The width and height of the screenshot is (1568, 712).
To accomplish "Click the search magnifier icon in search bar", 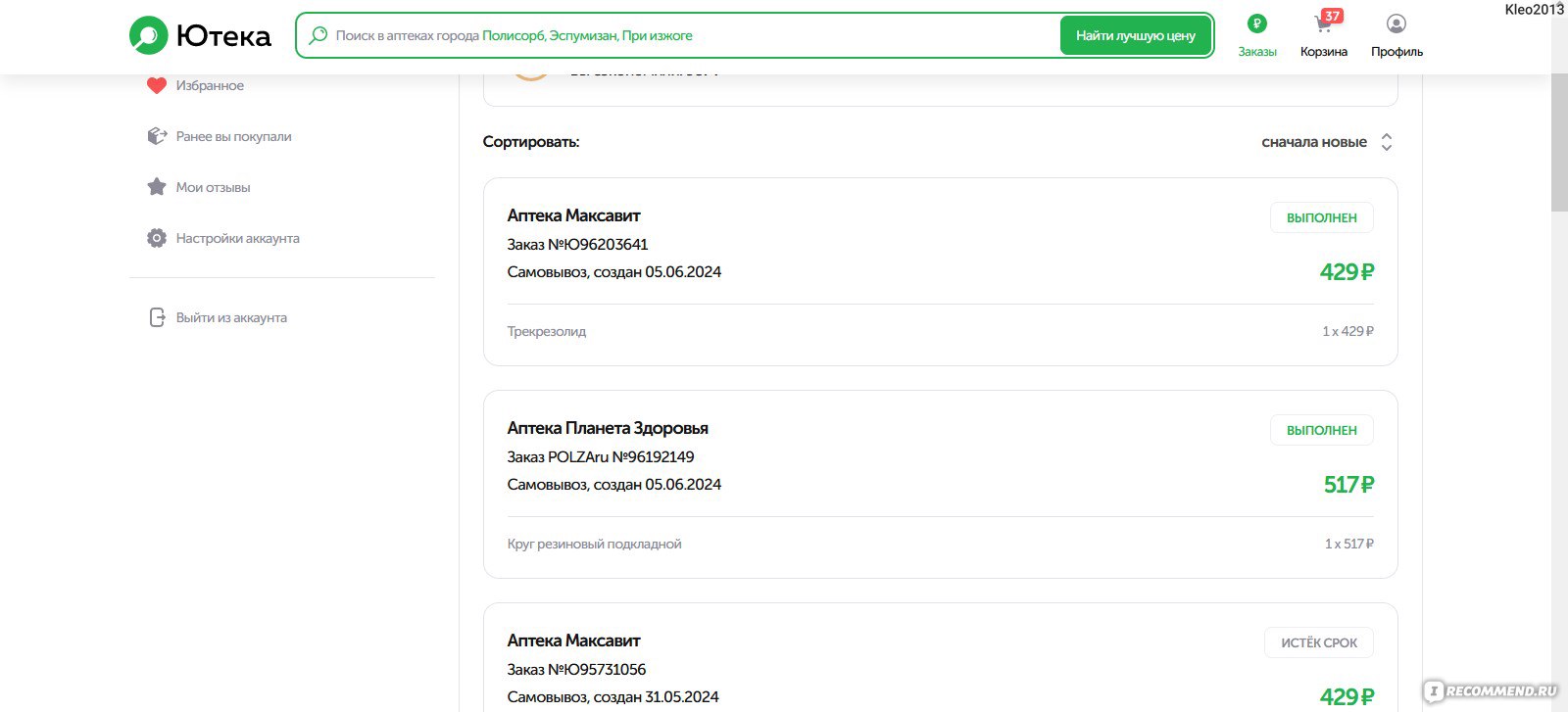I will (x=318, y=35).
